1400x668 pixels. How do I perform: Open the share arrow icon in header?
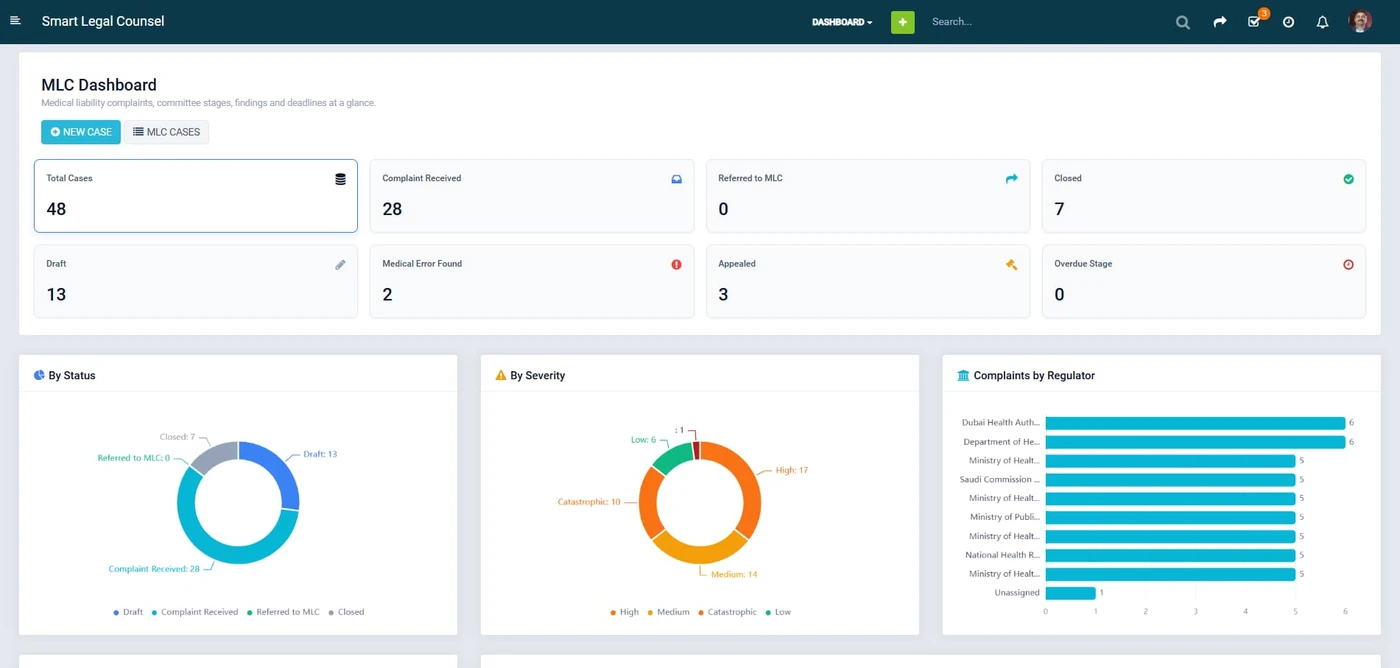tap(1220, 21)
